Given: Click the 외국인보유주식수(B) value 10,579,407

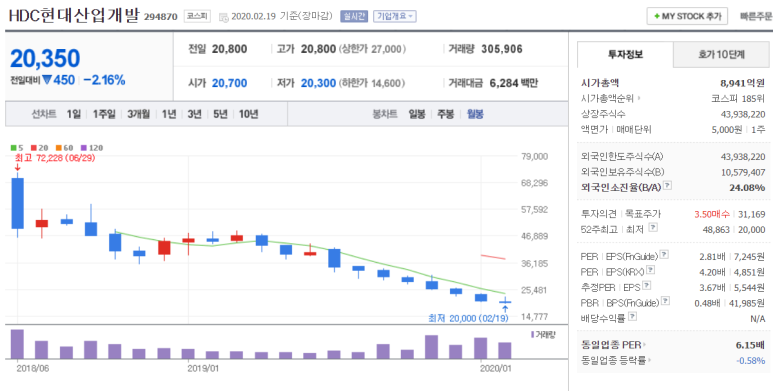Looking at the screenshot, I should (743, 172).
